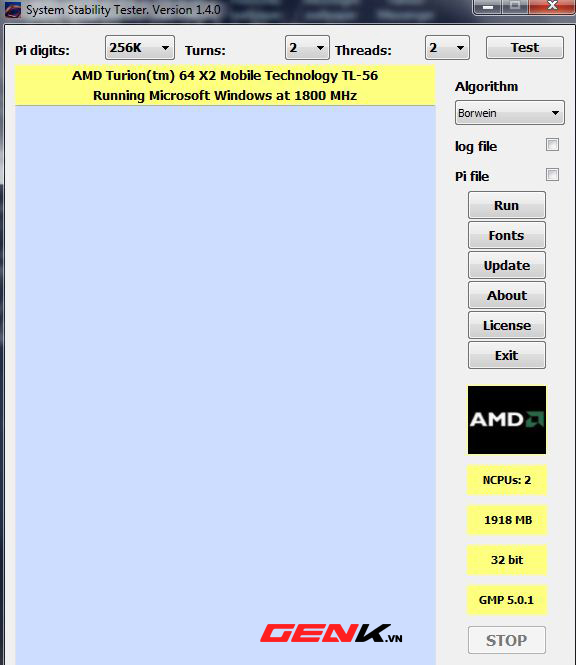Click the System Stability Tester title bar icon
Image resolution: width=576 pixels, height=665 pixels.
click(13, 10)
